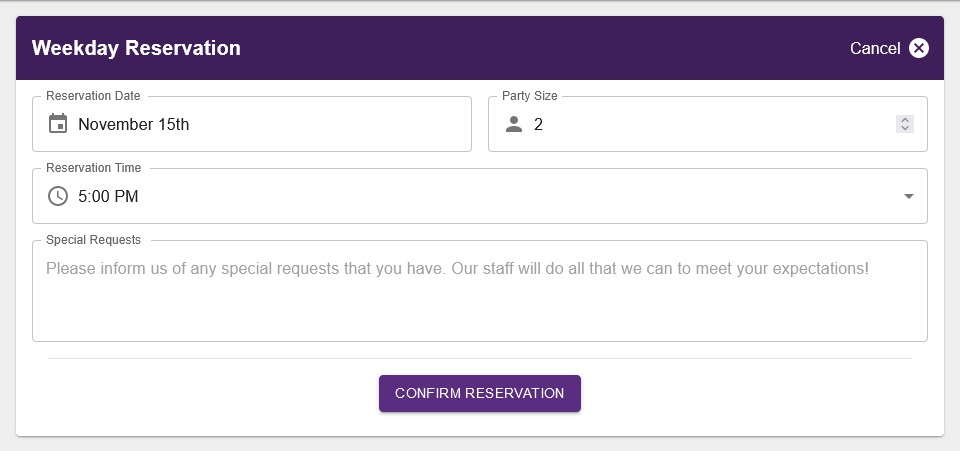This screenshot has width=960, height=451.
Task: Increase party size with the up arrow
Action: [905, 120]
